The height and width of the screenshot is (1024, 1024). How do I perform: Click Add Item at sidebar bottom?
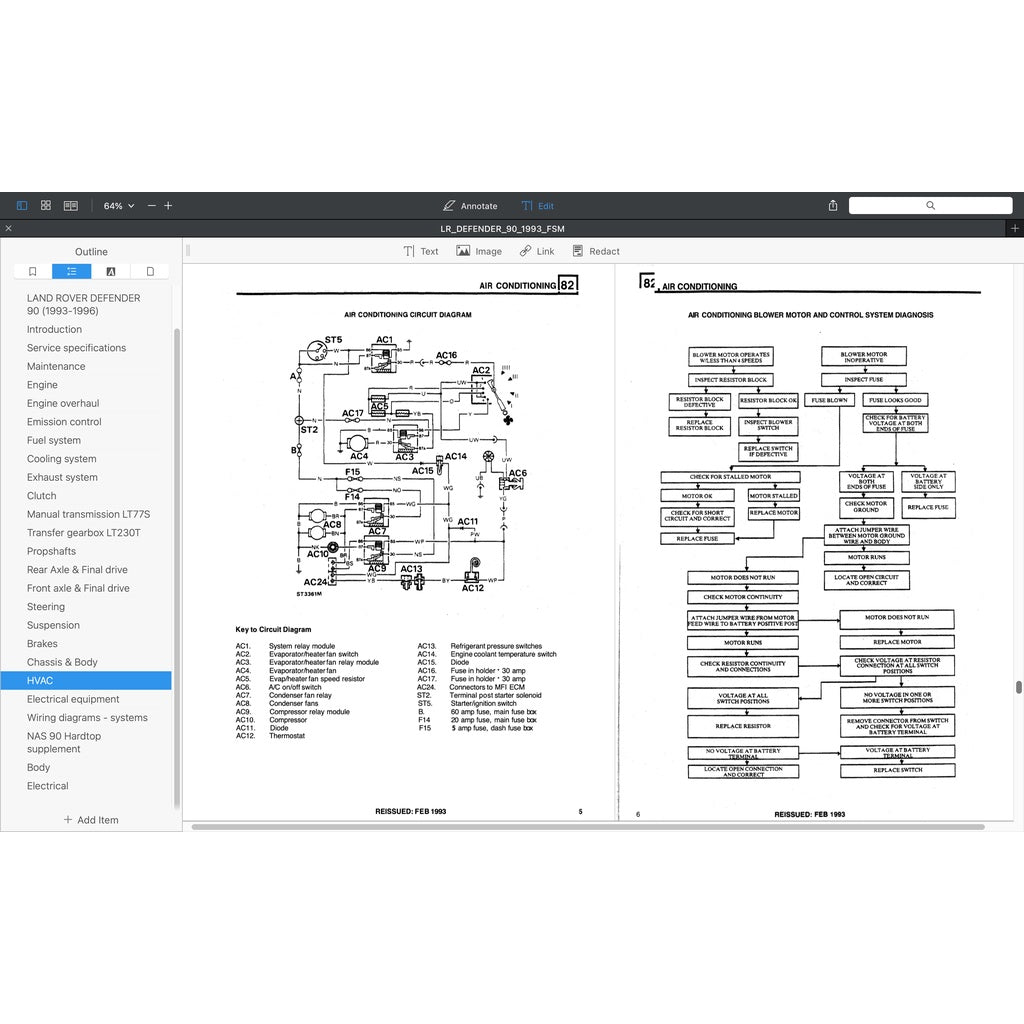(x=91, y=820)
